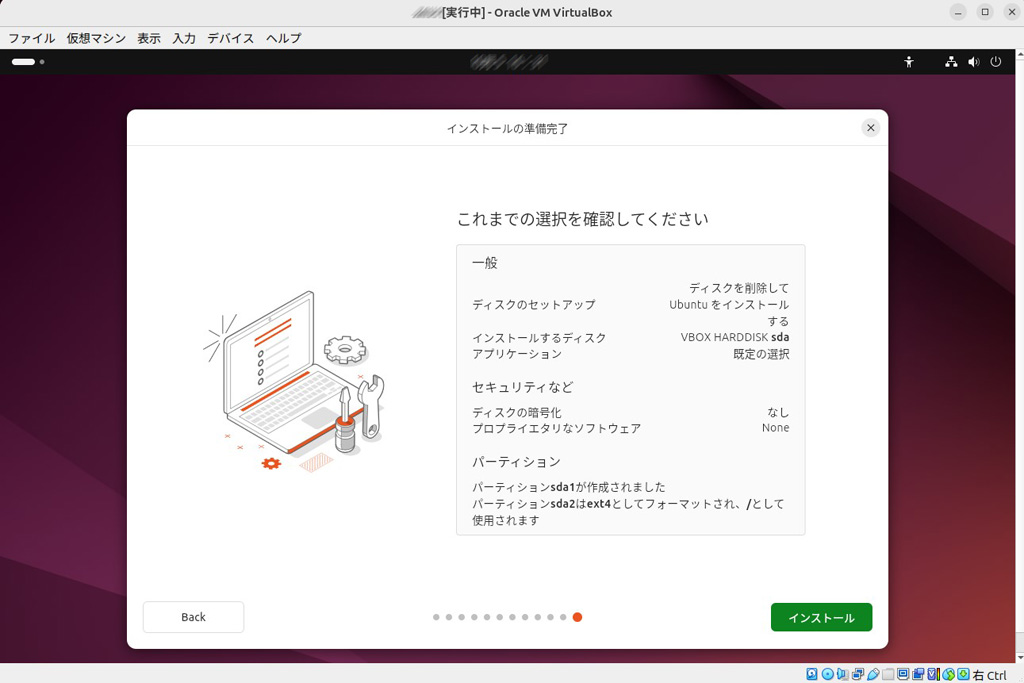Screen dimensions: 1024x683
Task: Click the None value for proprietary software
Action: point(775,428)
